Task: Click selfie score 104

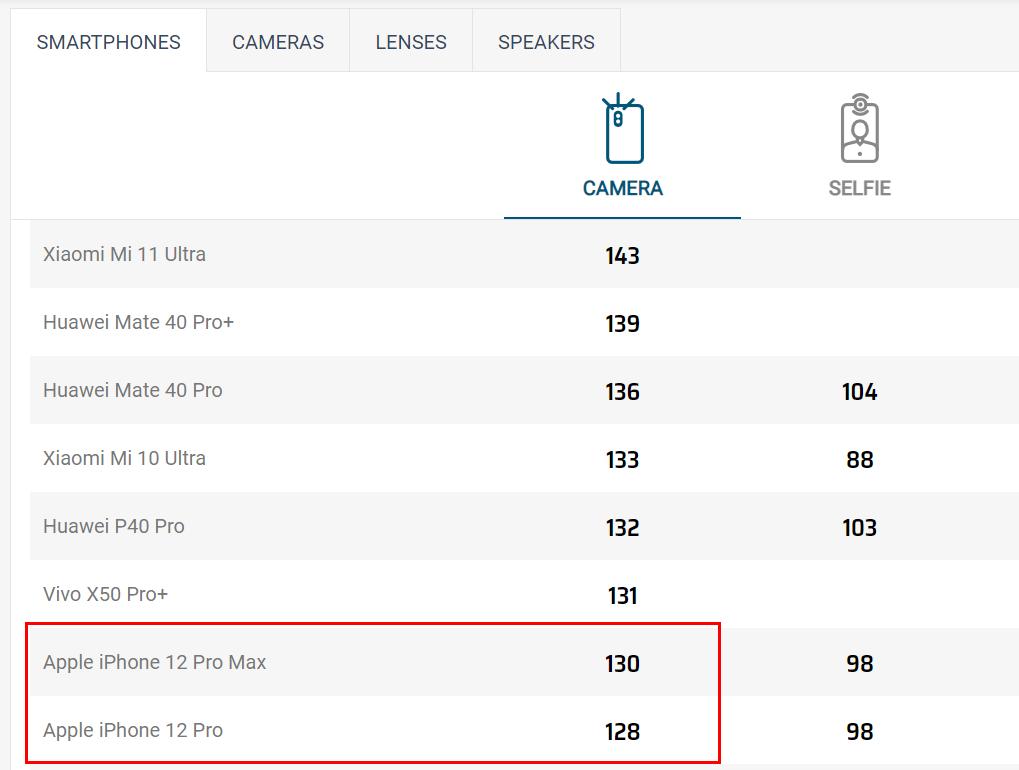Action: tap(859, 392)
